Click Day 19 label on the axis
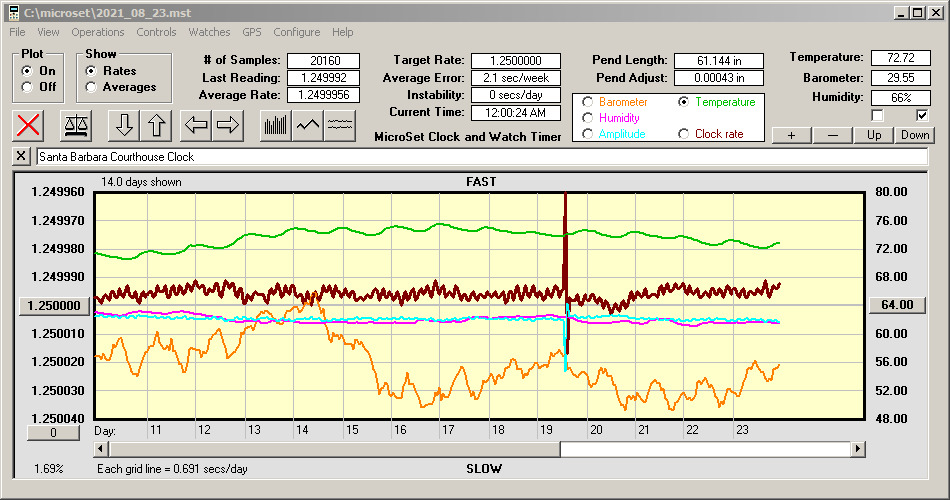Screen dimensions: 950x500 546,430
